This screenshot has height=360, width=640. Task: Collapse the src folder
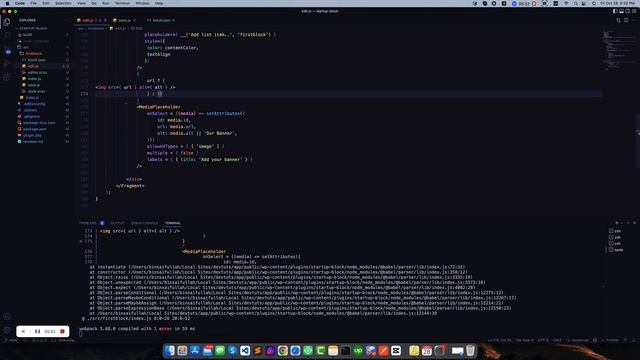pyautogui.click(x=26, y=47)
